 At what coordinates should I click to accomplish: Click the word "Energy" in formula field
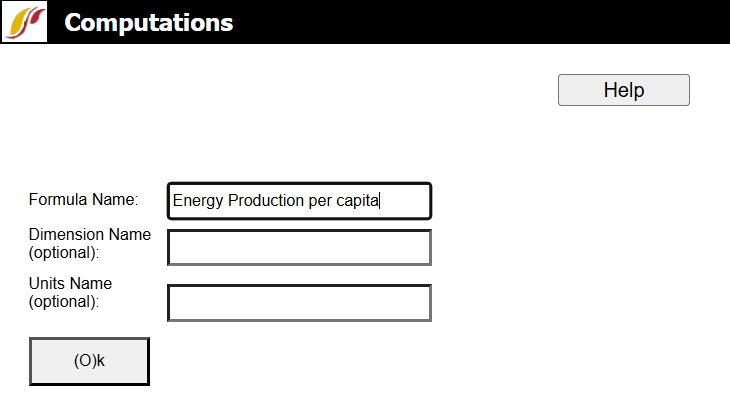coord(198,200)
